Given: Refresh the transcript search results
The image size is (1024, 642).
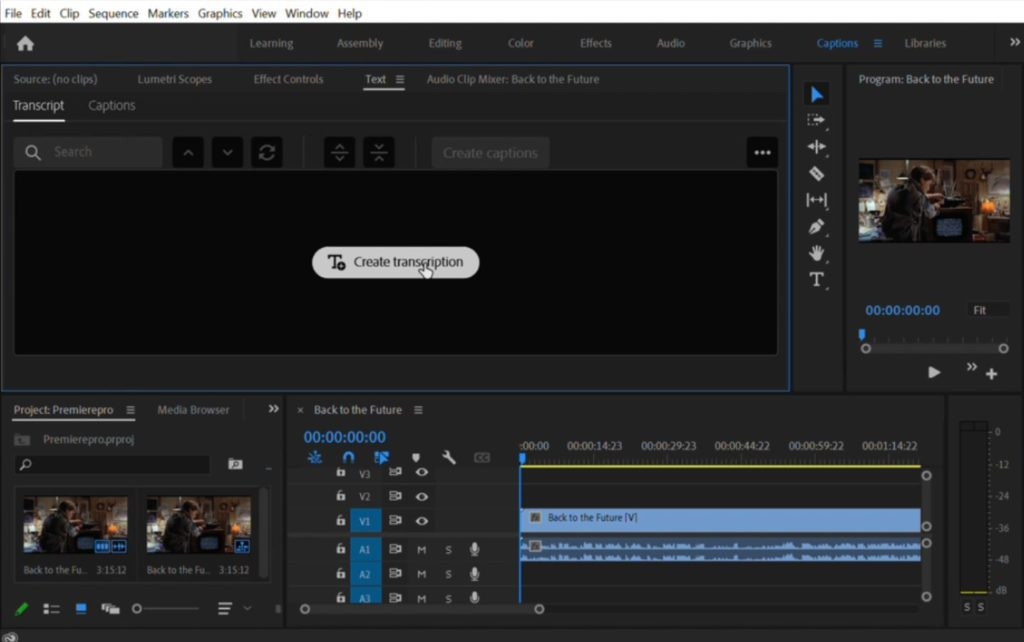Looking at the screenshot, I should (x=266, y=153).
